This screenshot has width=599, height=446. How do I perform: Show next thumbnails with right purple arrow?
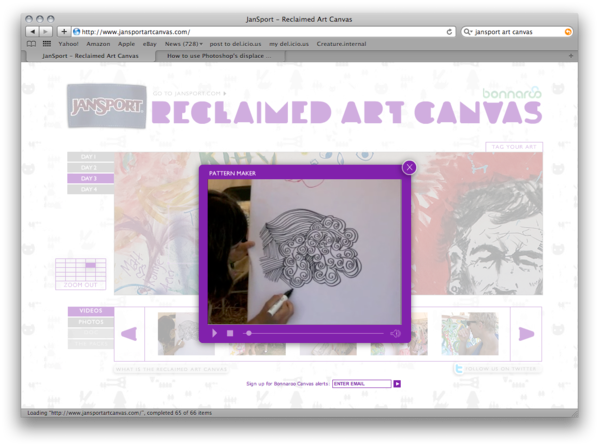pyautogui.click(x=526, y=334)
